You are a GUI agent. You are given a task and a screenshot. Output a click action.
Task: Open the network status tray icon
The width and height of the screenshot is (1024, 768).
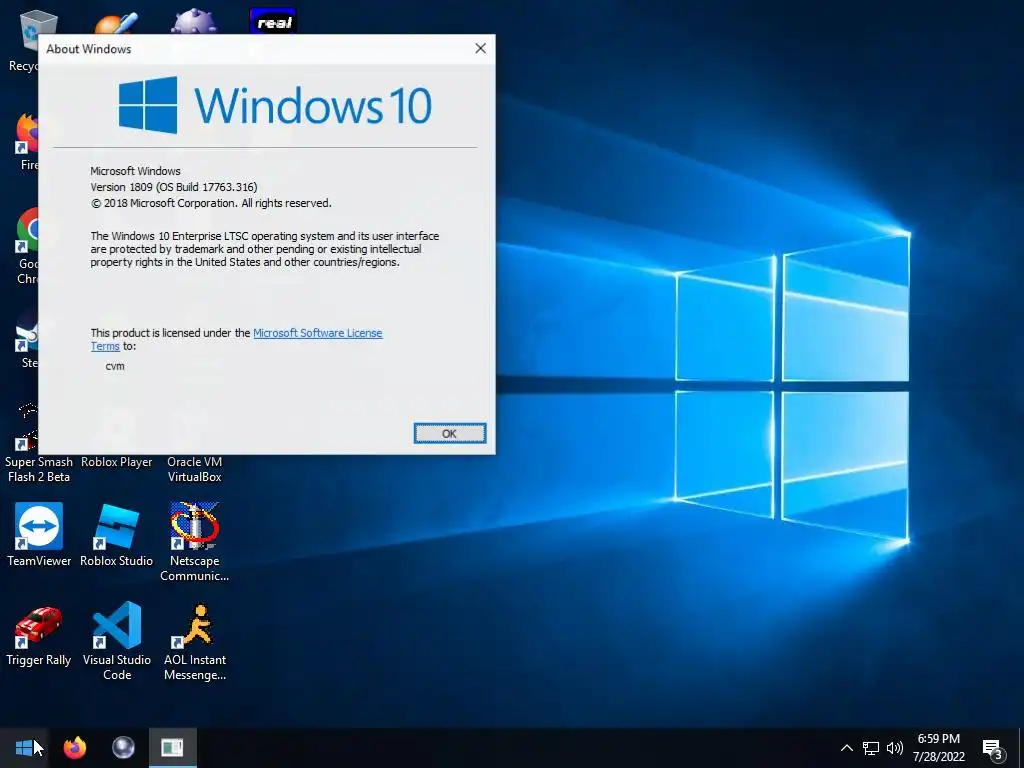coord(871,748)
